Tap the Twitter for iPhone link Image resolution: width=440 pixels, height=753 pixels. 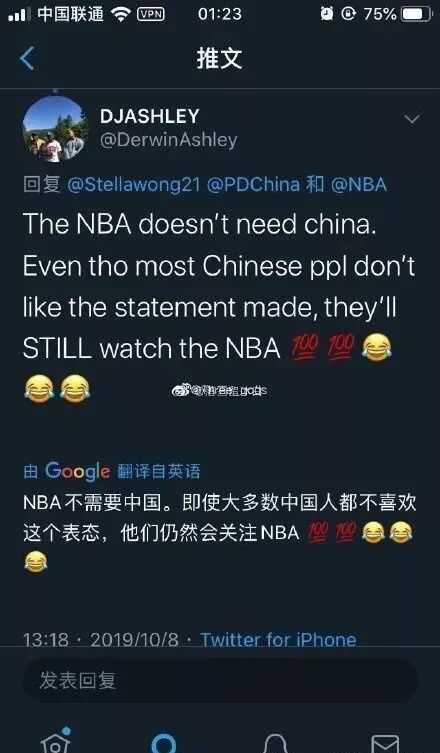tap(278, 639)
